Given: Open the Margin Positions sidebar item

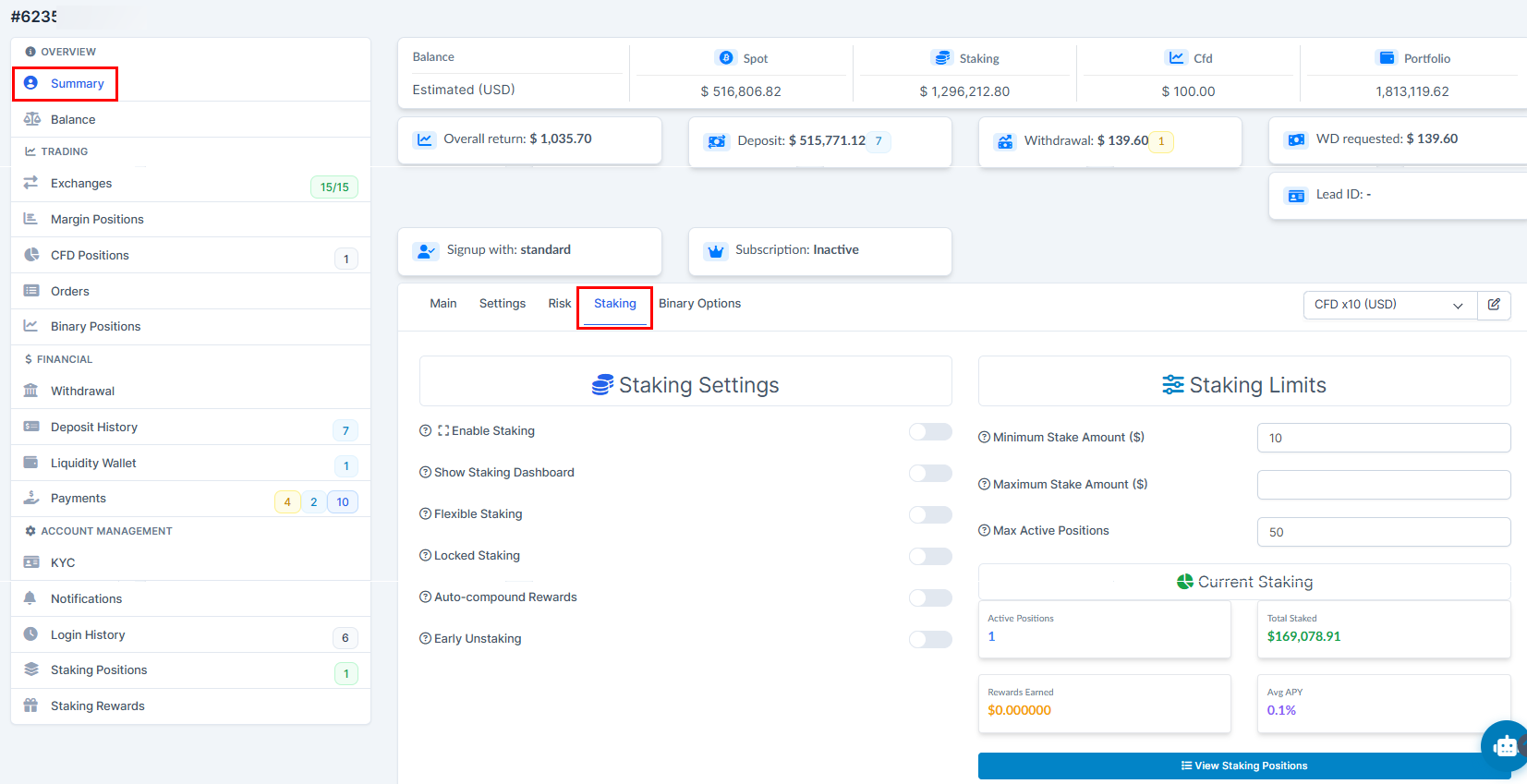Looking at the screenshot, I should pos(97,219).
